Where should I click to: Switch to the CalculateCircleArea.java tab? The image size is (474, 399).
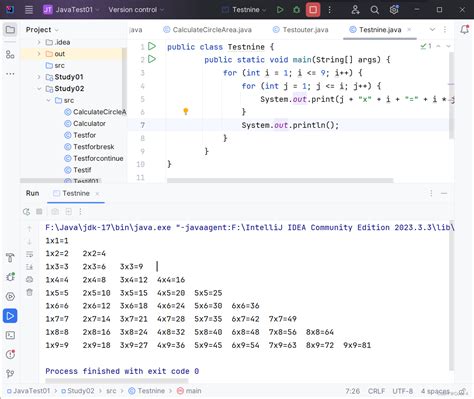207,30
